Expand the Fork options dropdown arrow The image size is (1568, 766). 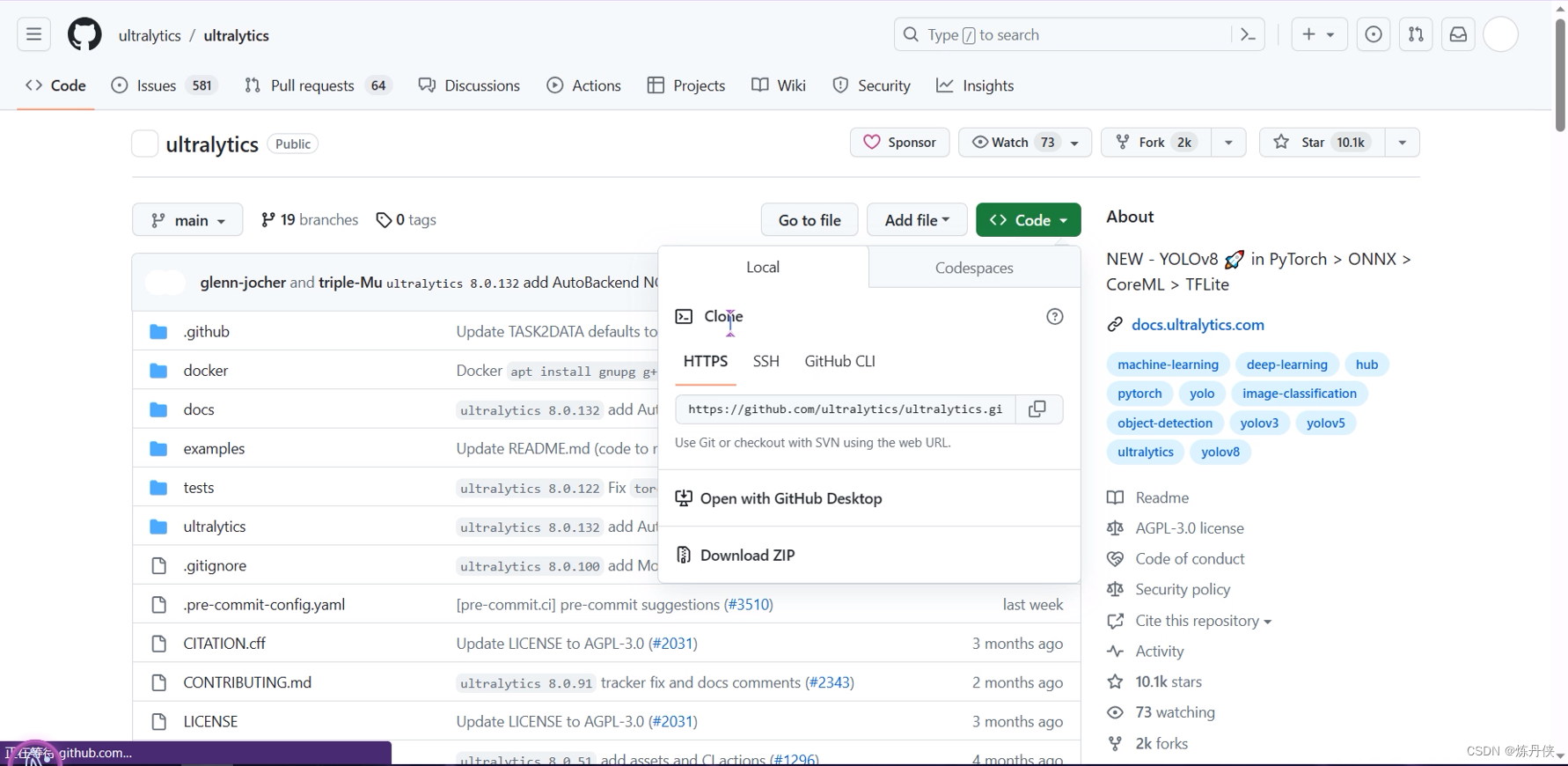click(x=1228, y=142)
